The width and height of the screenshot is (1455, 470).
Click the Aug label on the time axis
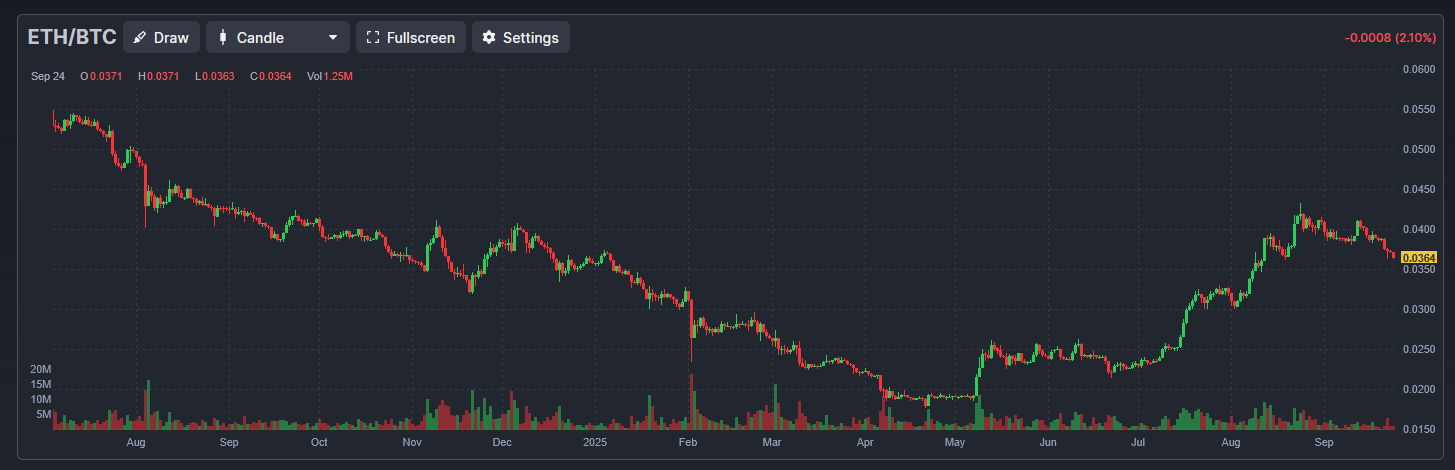[137, 441]
